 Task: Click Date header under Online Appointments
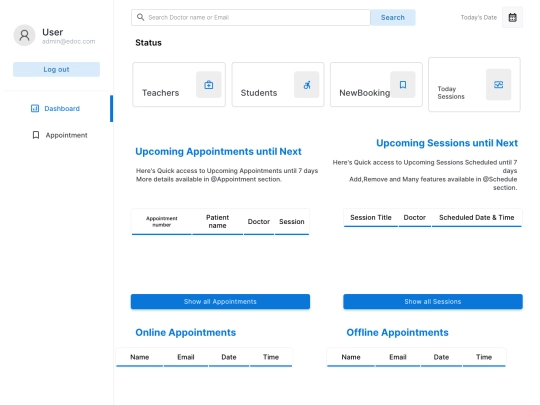click(229, 357)
